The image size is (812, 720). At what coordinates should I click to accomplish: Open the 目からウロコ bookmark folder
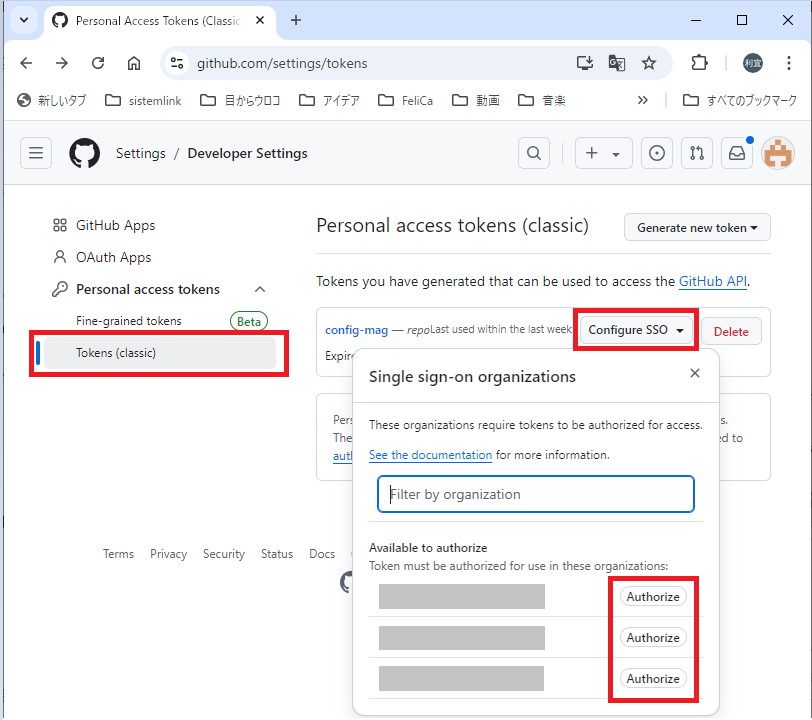pyautogui.click(x=240, y=100)
